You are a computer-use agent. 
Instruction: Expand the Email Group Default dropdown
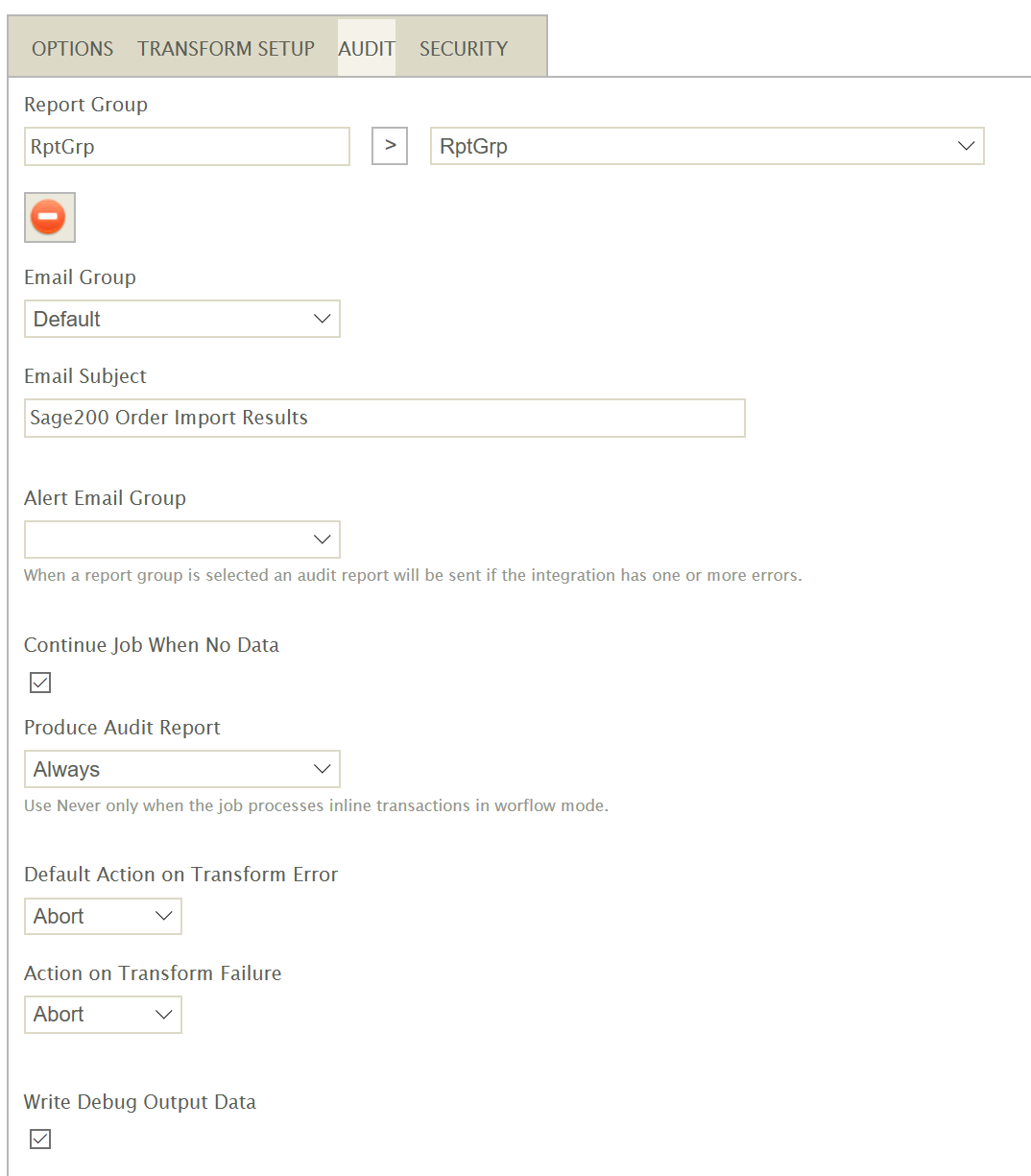(x=182, y=319)
